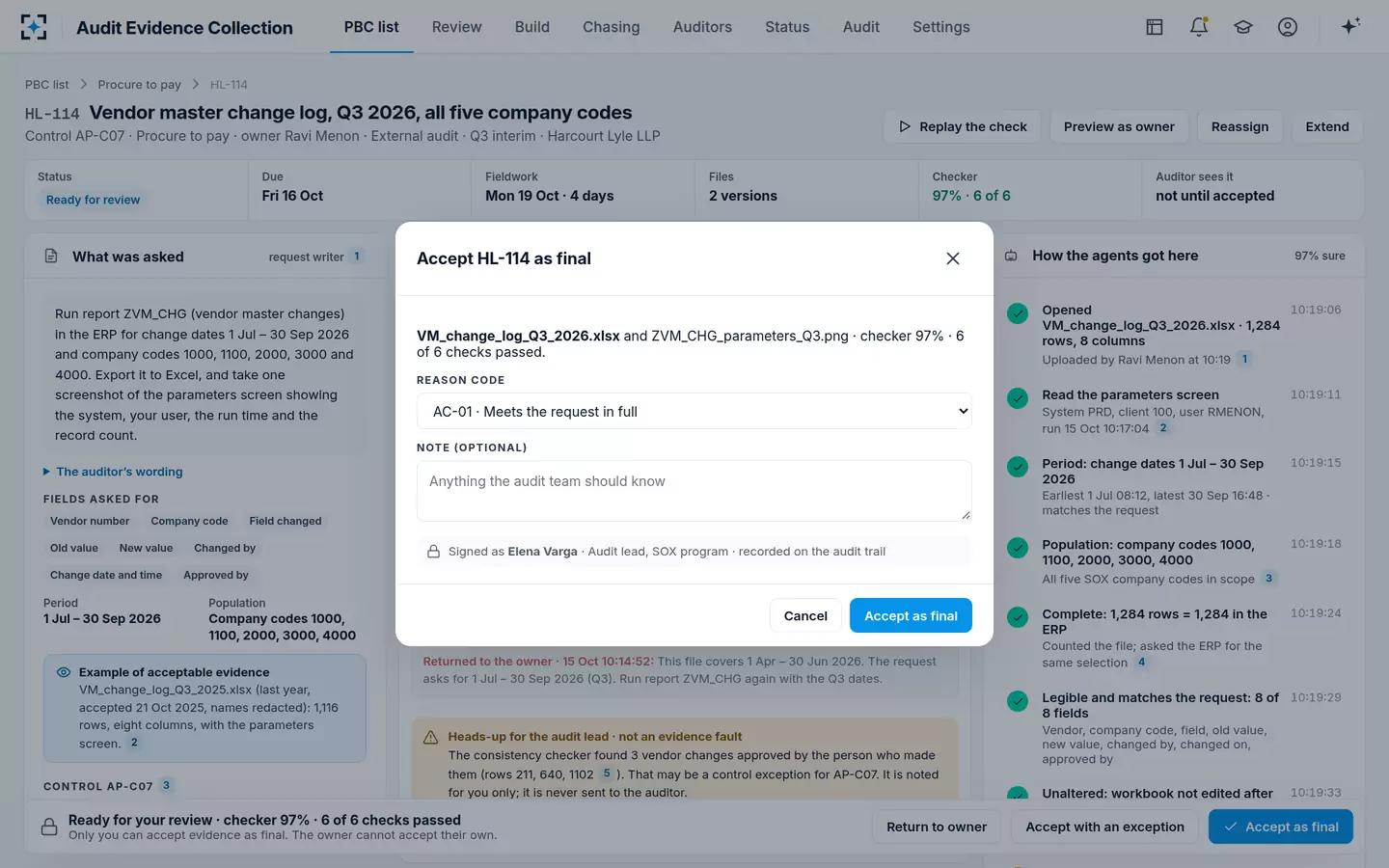This screenshot has width=1389, height=868.
Task: Open the Settings tab
Action: (x=941, y=27)
